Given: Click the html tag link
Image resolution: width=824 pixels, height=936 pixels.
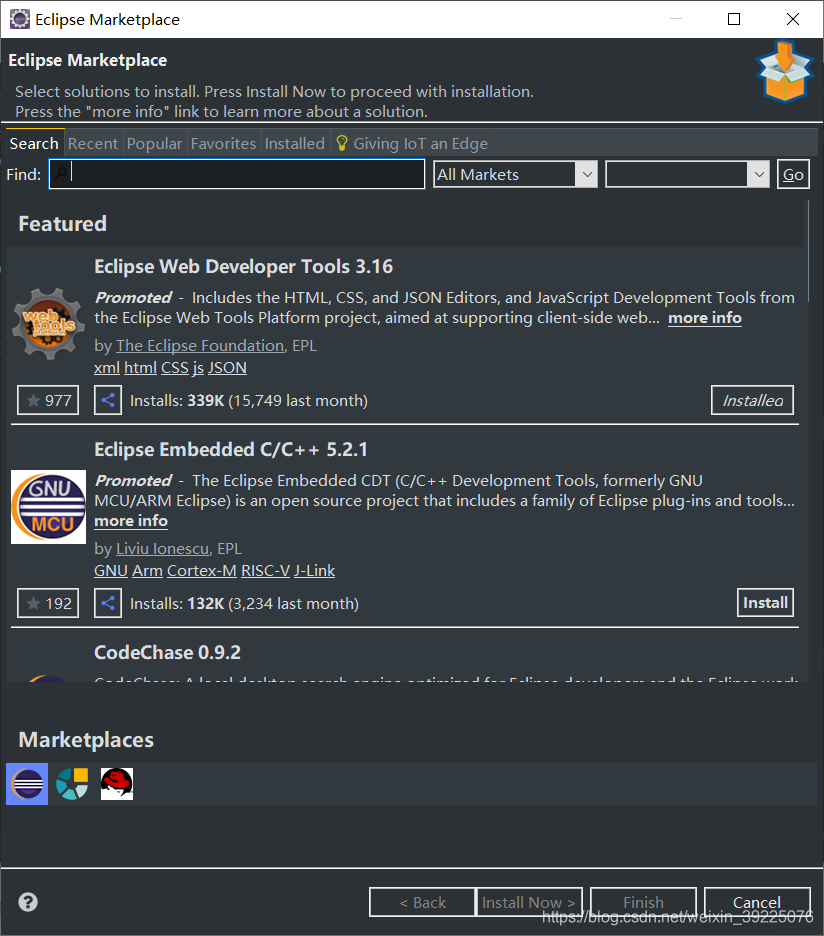Looking at the screenshot, I should pyautogui.click(x=140, y=368).
